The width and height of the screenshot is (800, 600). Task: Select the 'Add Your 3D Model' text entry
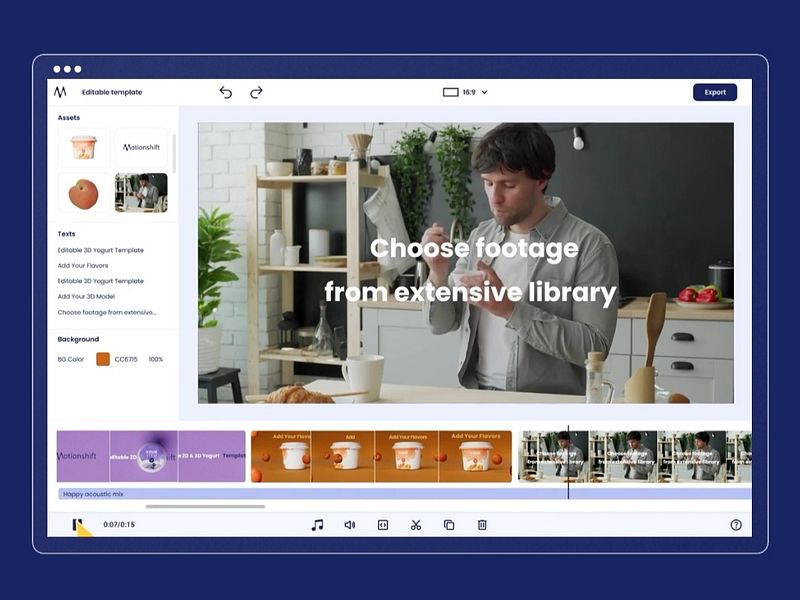(x=86, y=296)
